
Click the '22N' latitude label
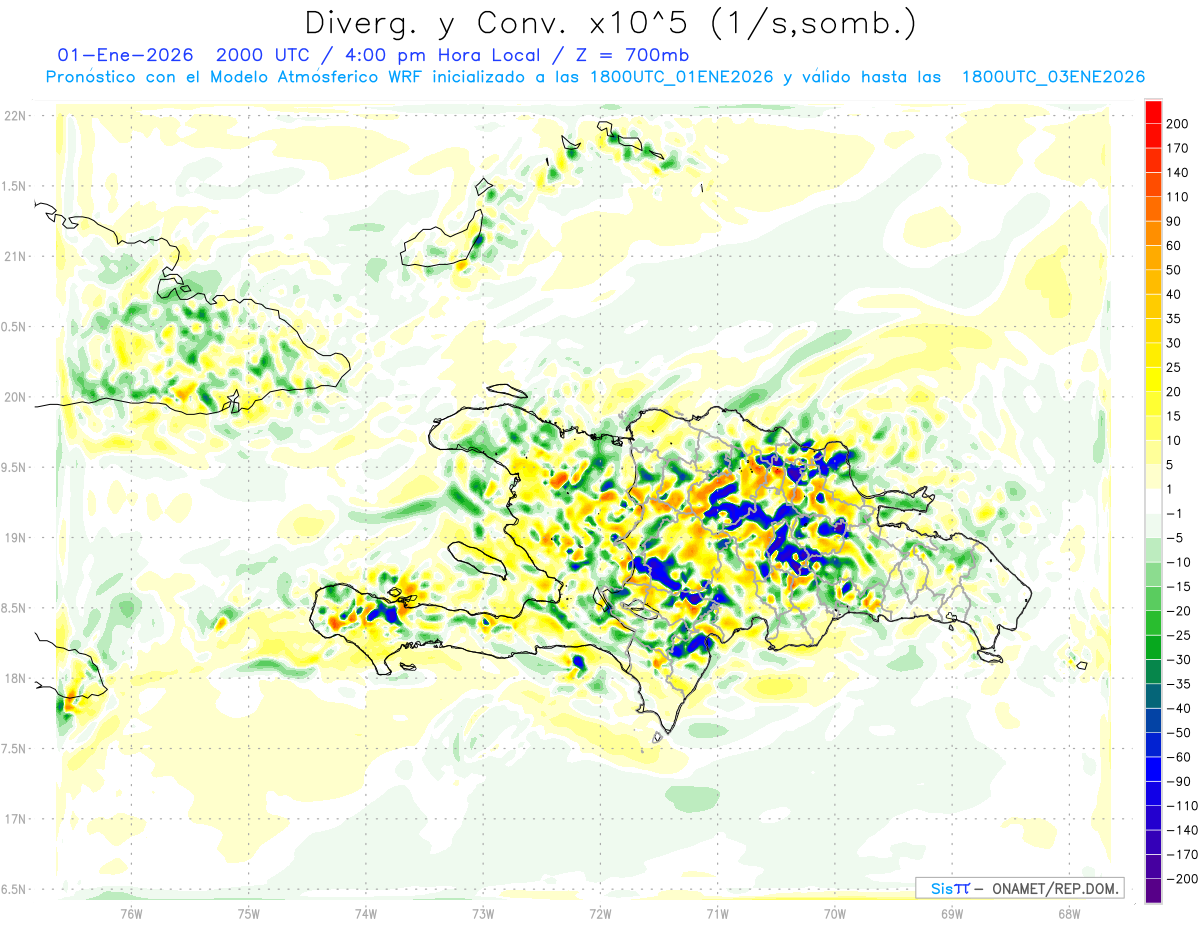coord(16,116)
